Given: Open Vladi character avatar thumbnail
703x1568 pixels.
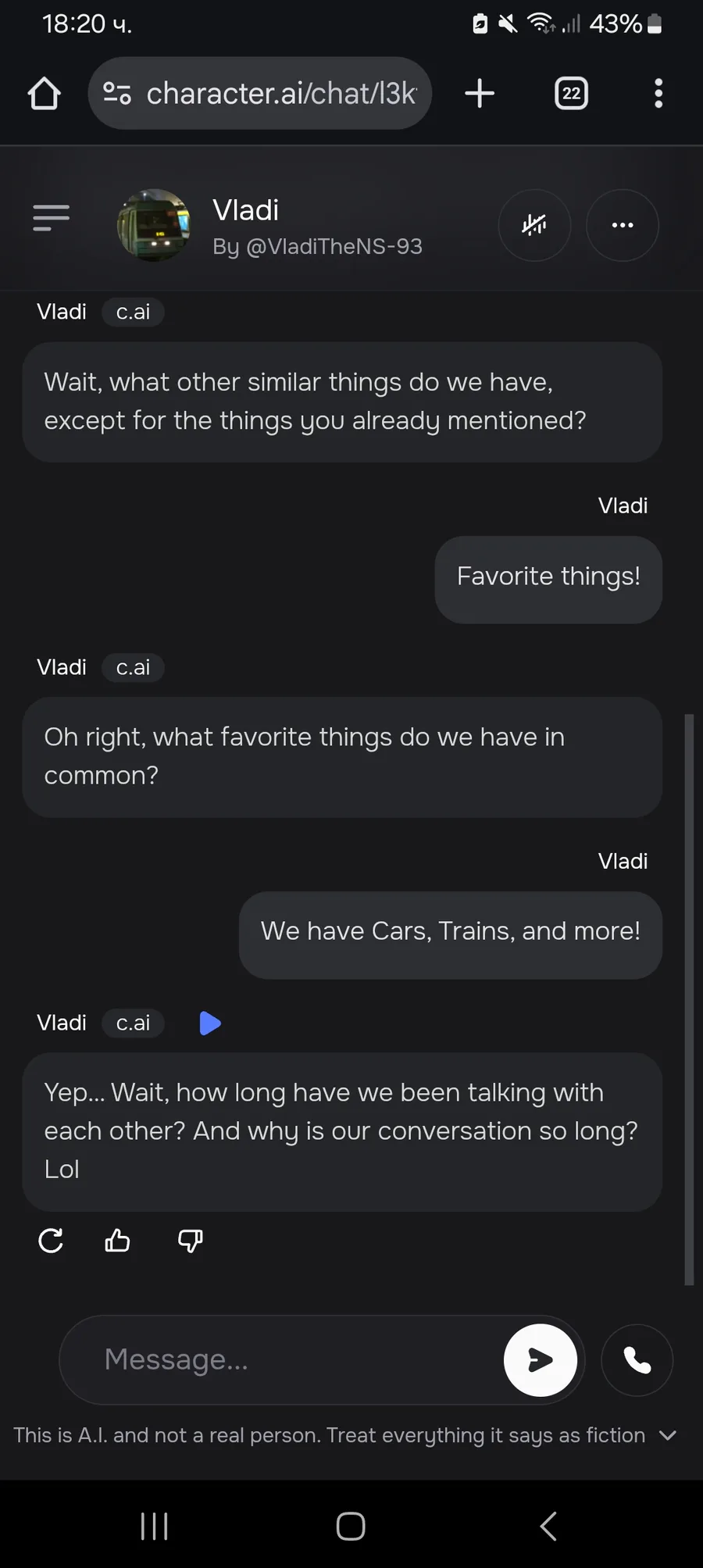Looking at the screenshot, I should (x=153, y=225).
